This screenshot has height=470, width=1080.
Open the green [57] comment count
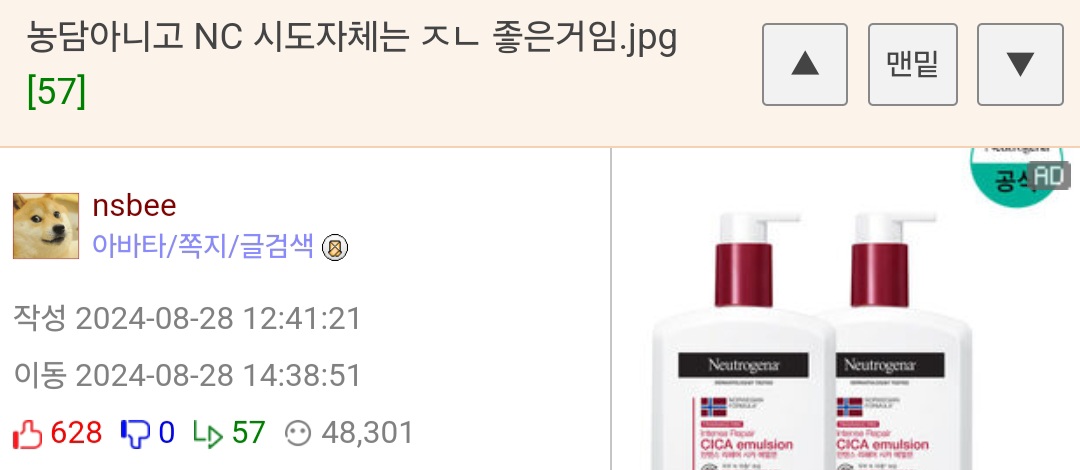[56, 92]
